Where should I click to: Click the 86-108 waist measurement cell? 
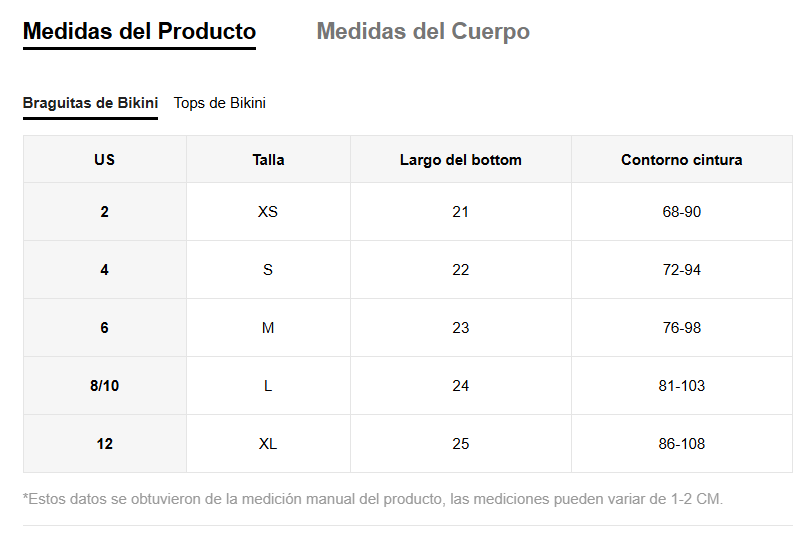(x=681, y=444)
